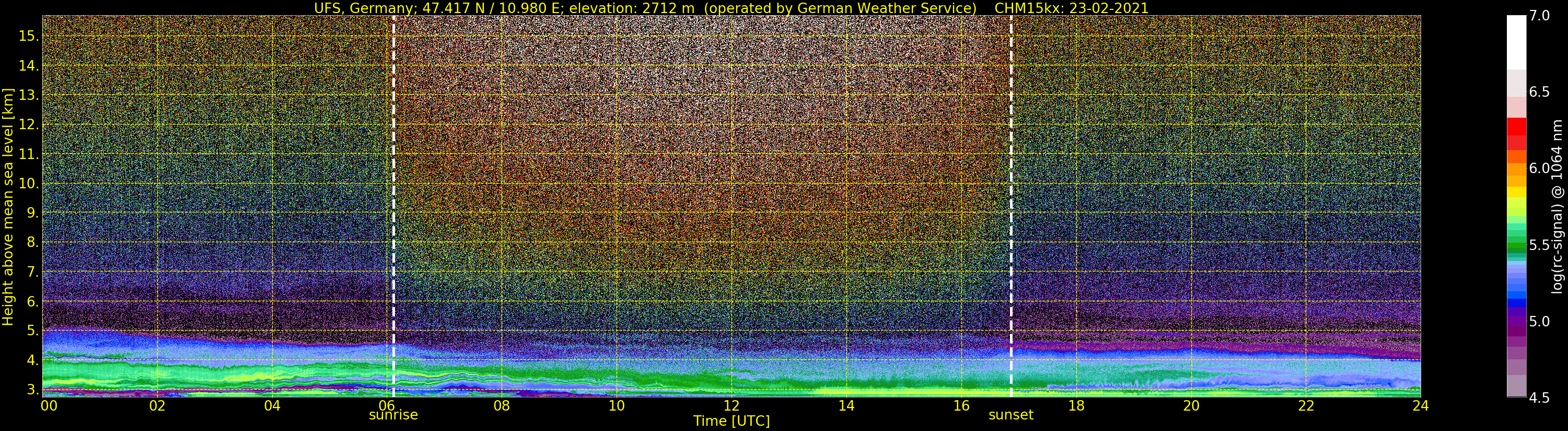Click the '02' time axis tick label
1568x431 pixels.
coord(157,406)
